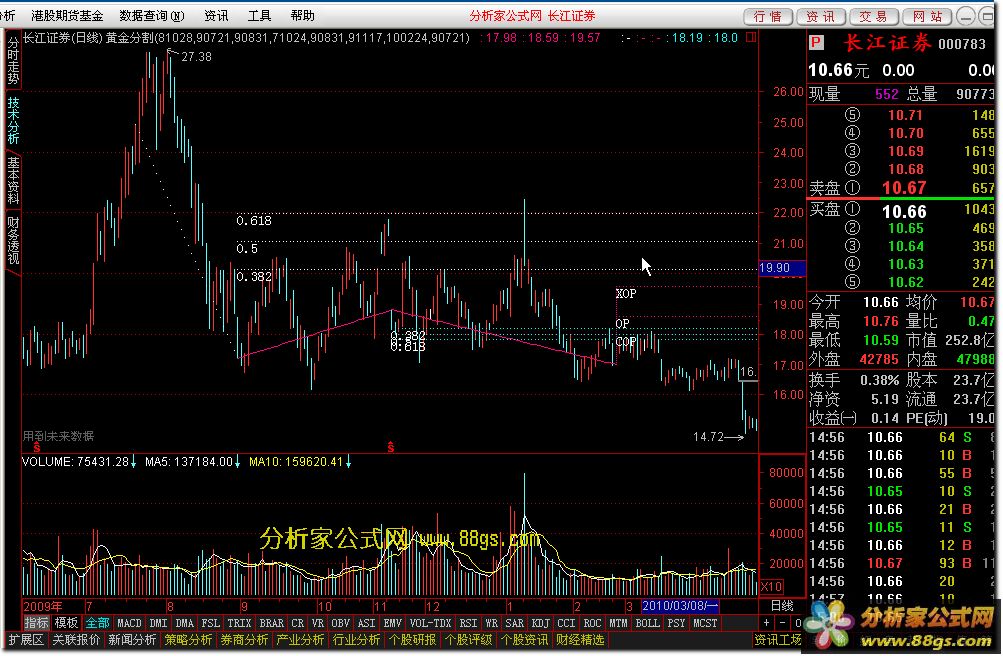Click the small red box icon after 18.0

tap(751, 38)
